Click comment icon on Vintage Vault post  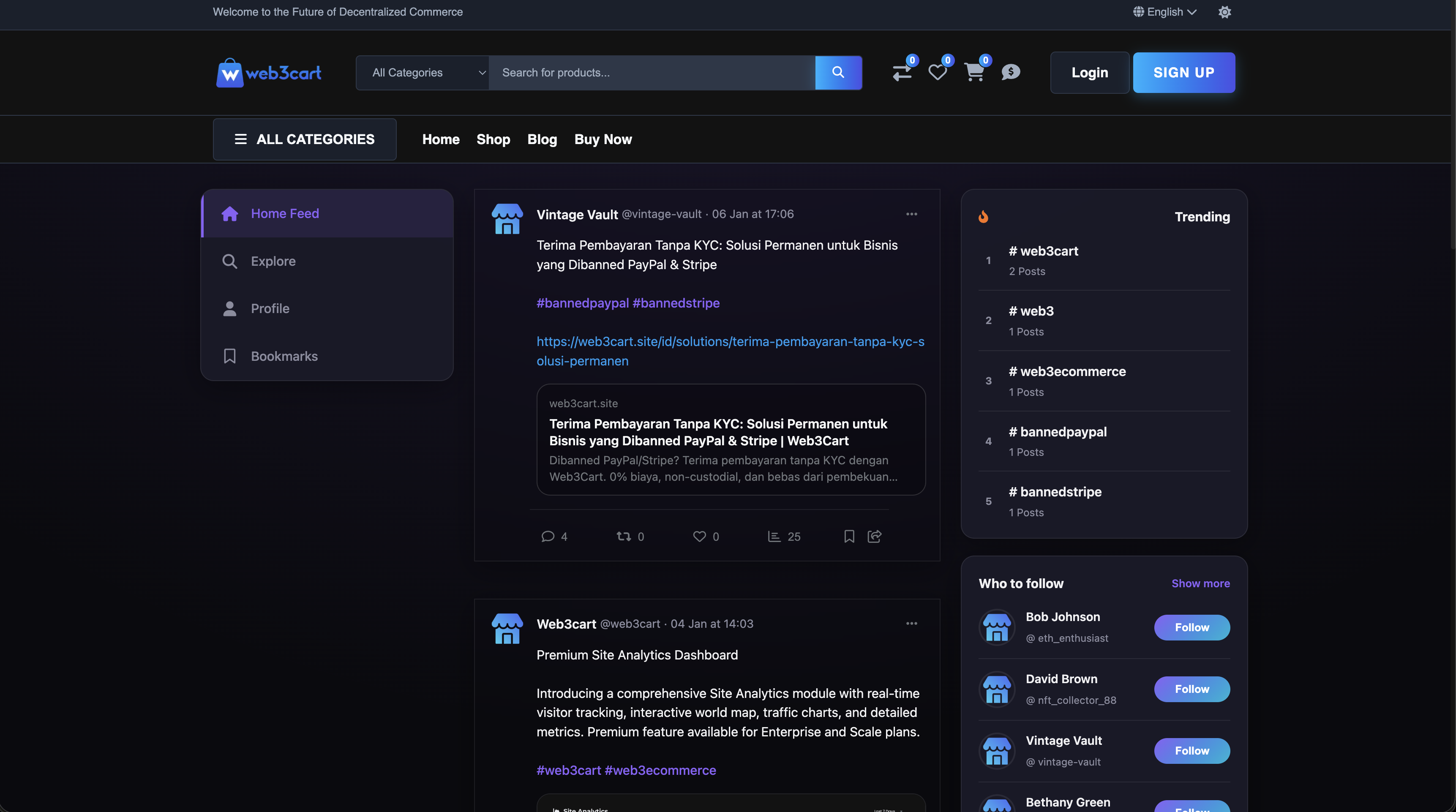point(548,536)
